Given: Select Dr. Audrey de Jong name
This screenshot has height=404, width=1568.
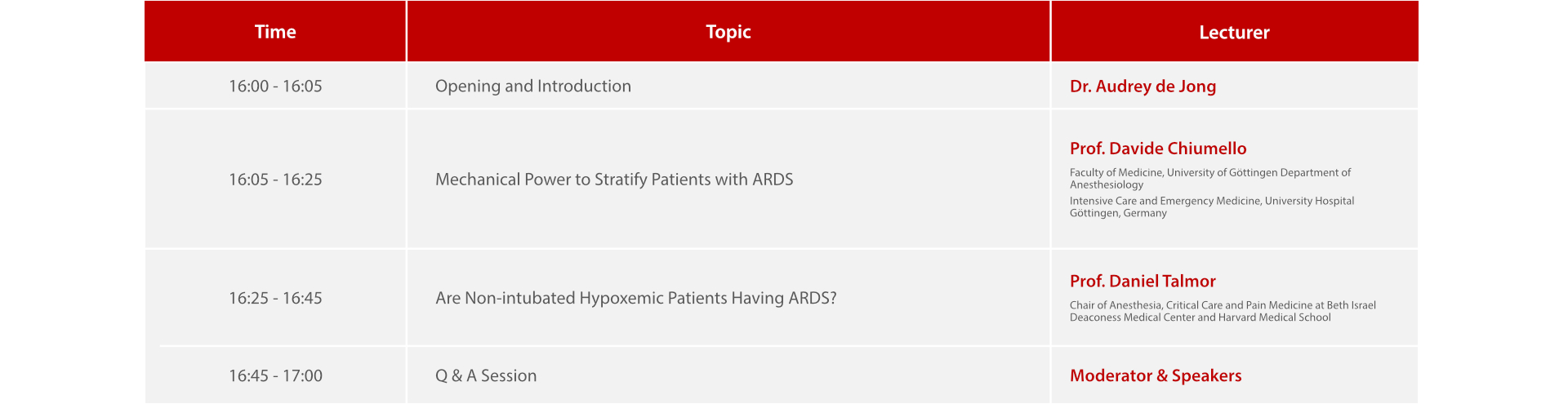Looking at the screenshot, I should tap(1143, 87).
